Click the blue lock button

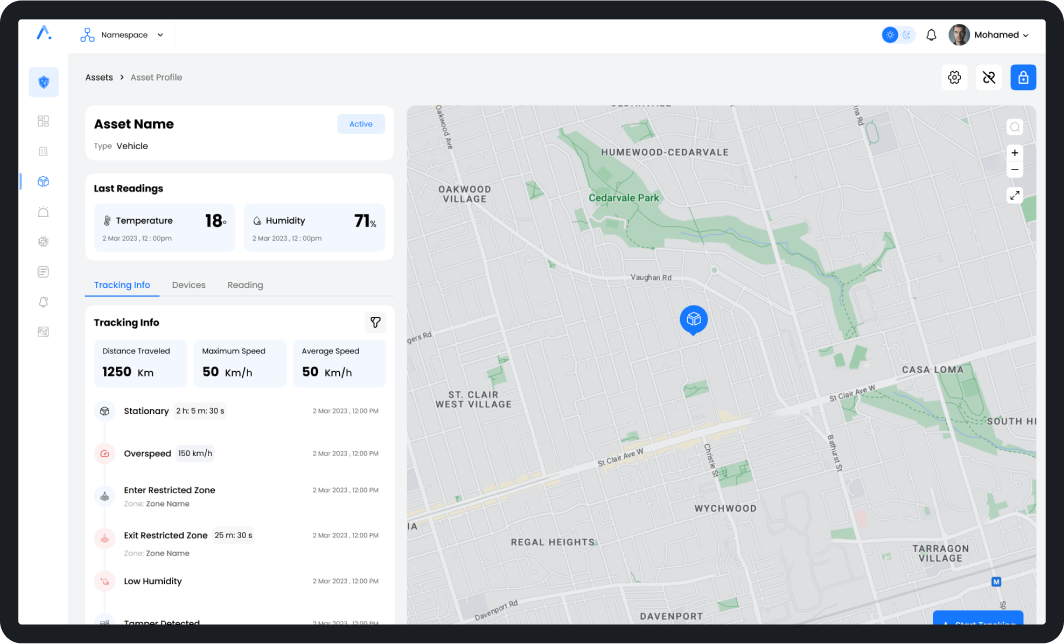point(1023,77)
